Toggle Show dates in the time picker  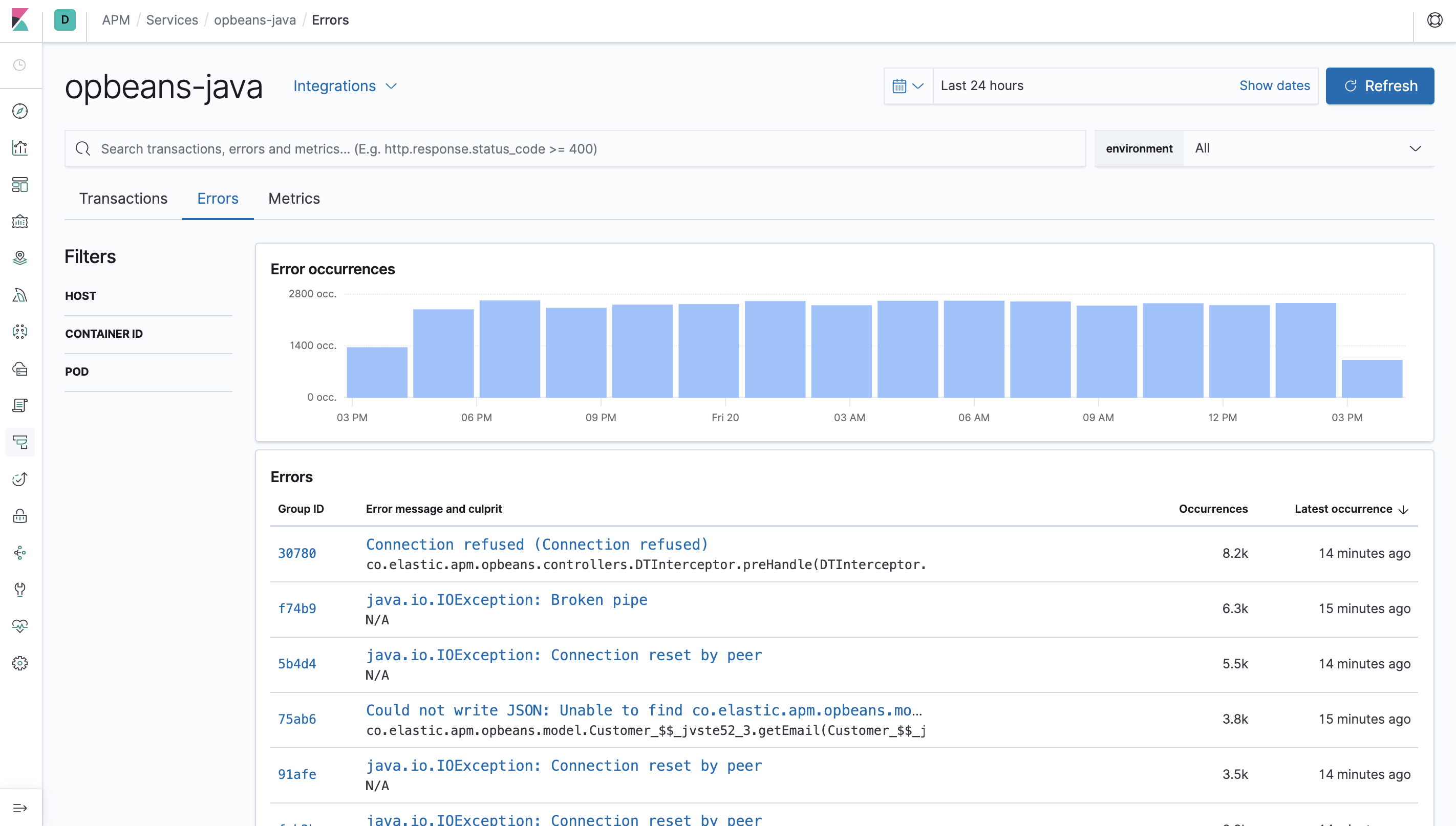point(1274,85)
